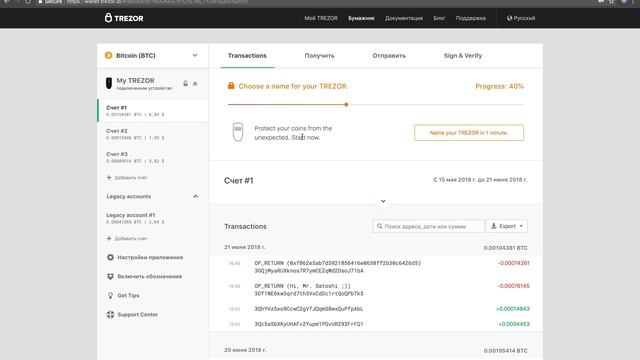Screen dimensions: 640x360
Task: Click the 21 июня 2018 г. date header
Action: click(244, 247)
